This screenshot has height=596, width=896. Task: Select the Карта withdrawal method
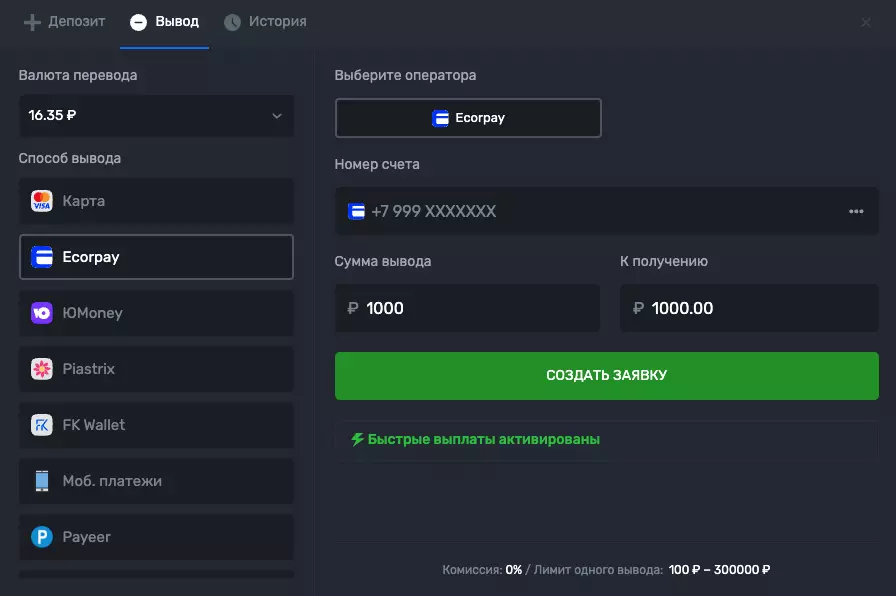156,201
